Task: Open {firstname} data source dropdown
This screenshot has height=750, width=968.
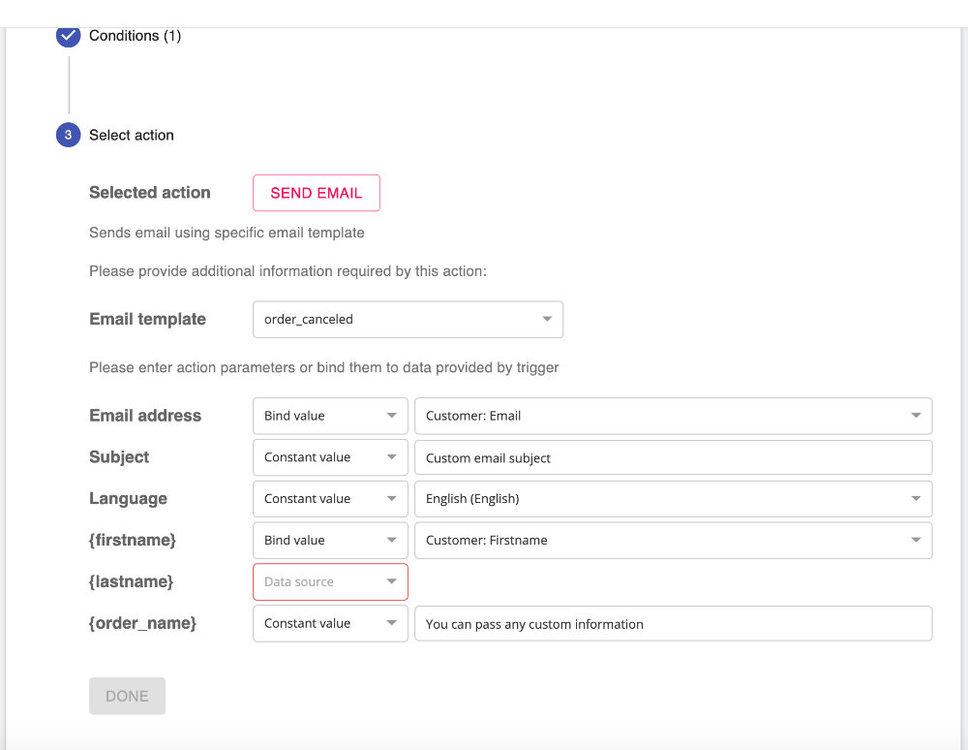Action: coord(330,540)
